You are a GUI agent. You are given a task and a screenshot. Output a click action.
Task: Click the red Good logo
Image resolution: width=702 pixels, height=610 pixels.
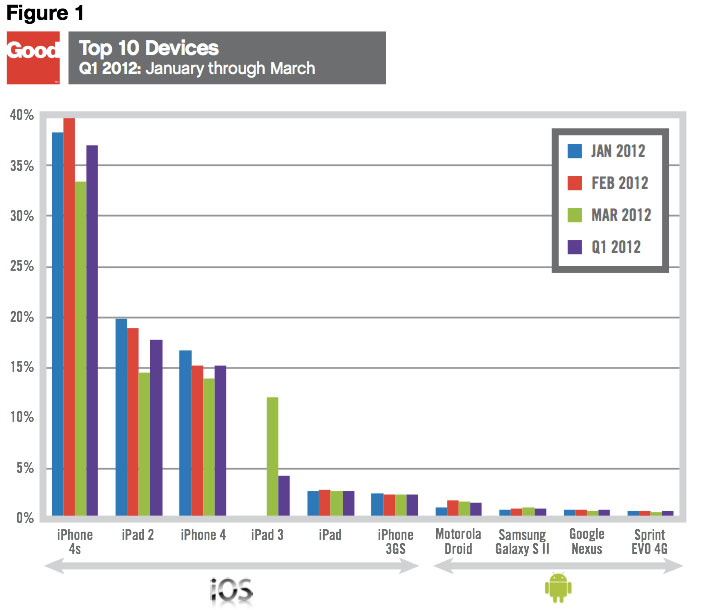(33, 57)
